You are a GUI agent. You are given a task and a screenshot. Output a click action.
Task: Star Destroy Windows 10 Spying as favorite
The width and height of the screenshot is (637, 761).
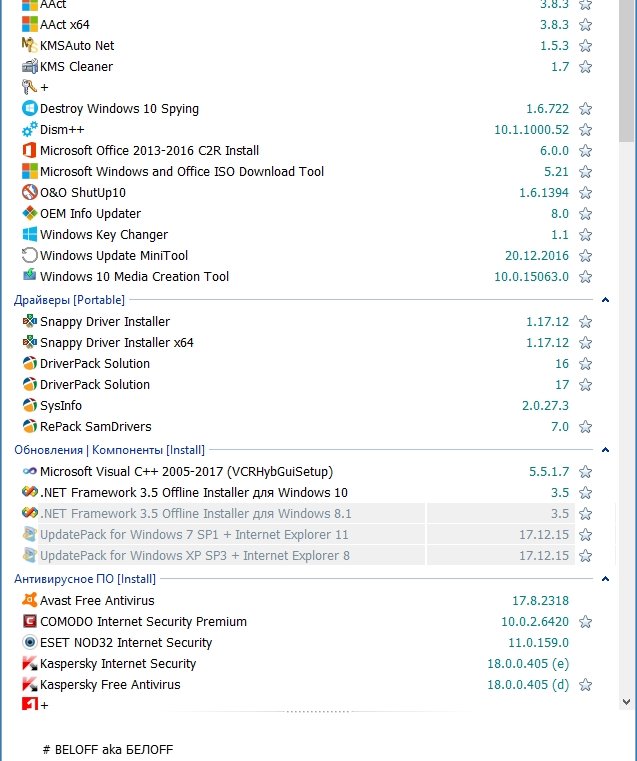(x=586, y=108)
